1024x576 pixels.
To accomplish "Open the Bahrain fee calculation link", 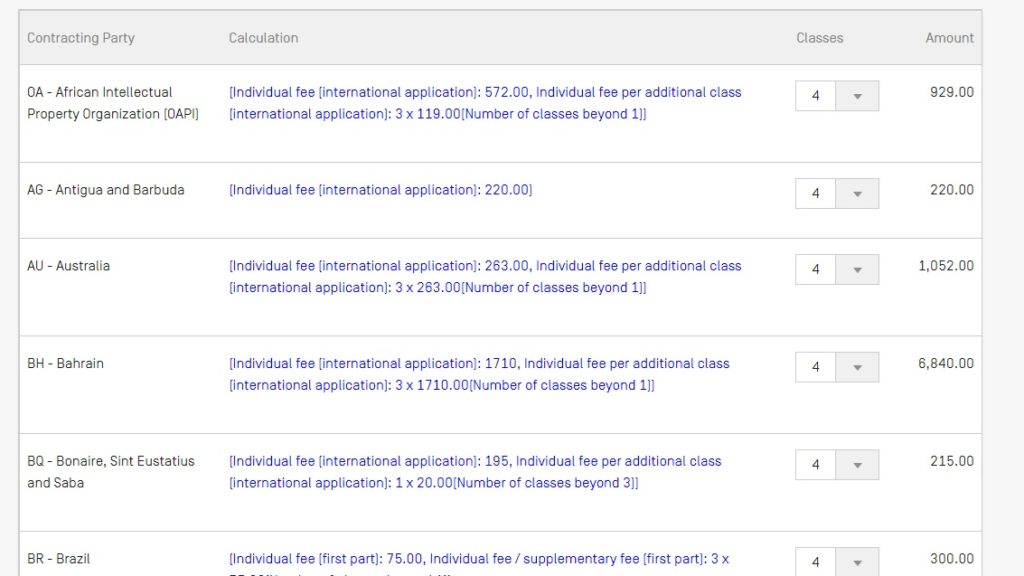I will [x=479, y=374].
